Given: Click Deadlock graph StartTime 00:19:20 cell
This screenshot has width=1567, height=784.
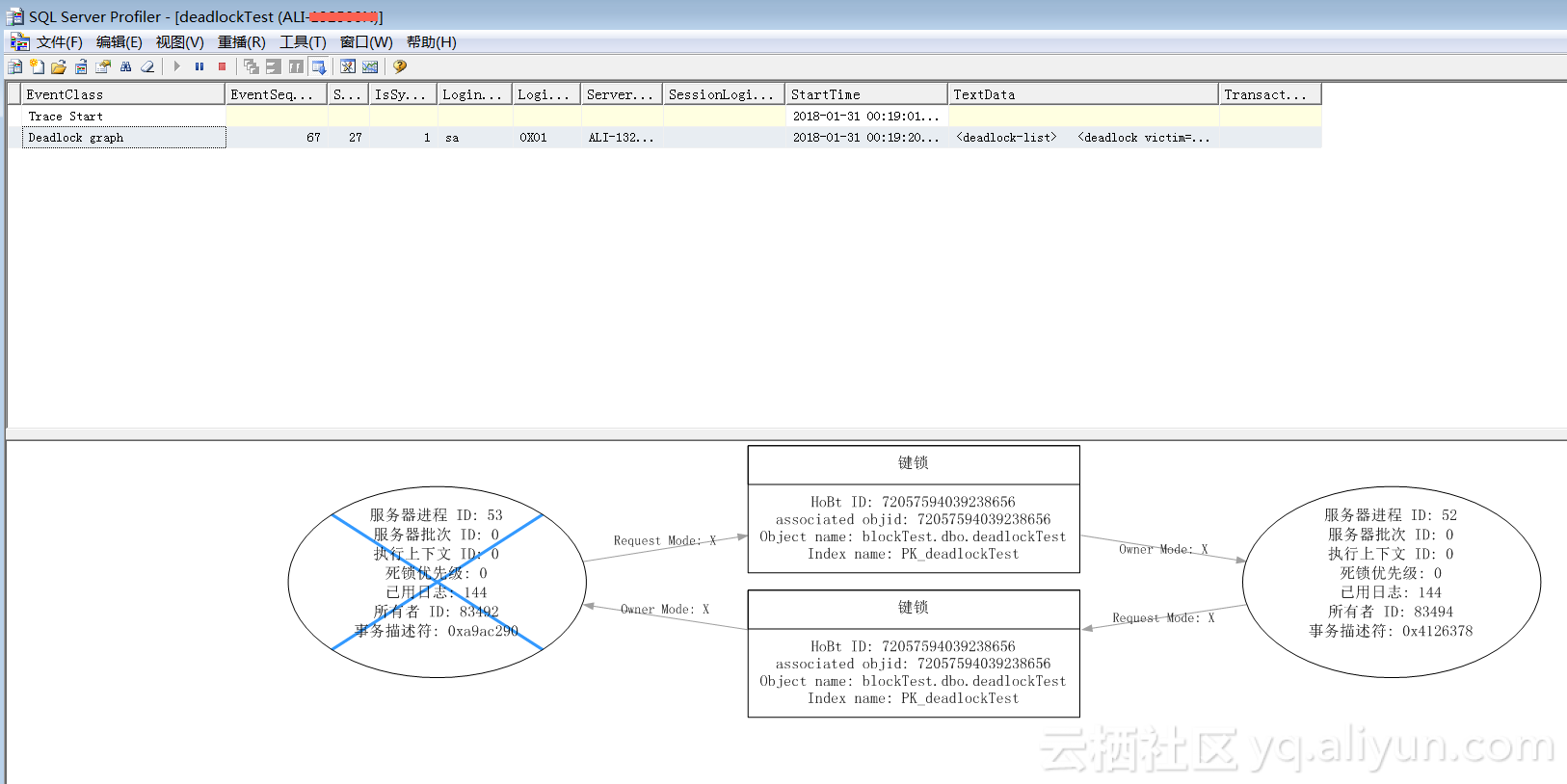Looking at the screenshot, I should [x=865, y=138].
